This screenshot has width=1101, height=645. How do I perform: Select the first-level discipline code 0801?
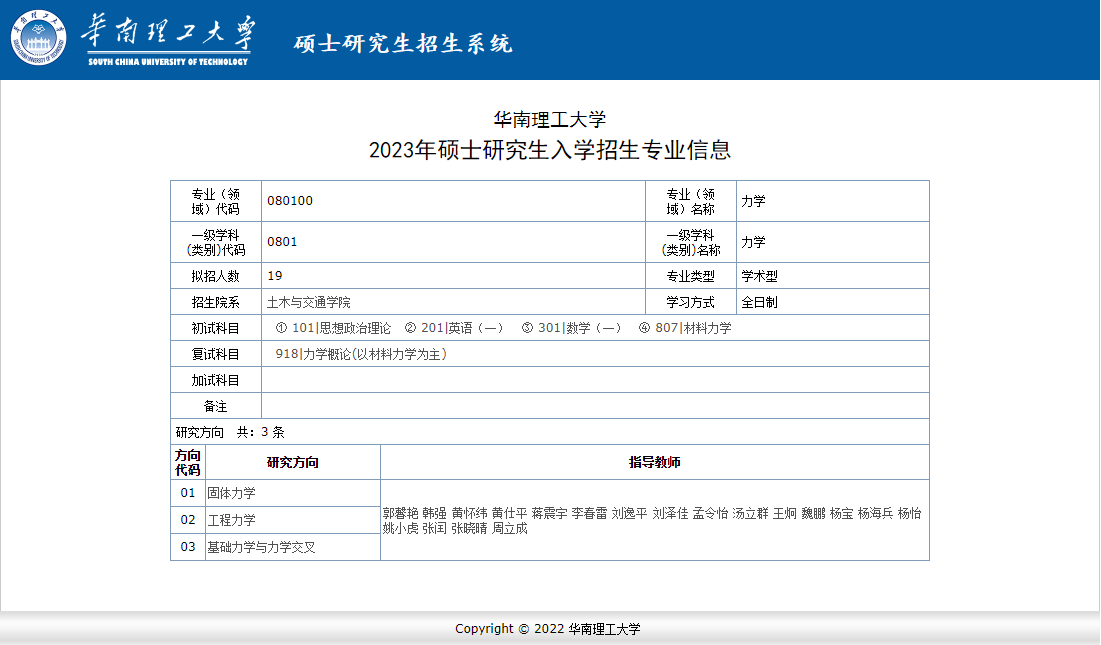[282, 241]
